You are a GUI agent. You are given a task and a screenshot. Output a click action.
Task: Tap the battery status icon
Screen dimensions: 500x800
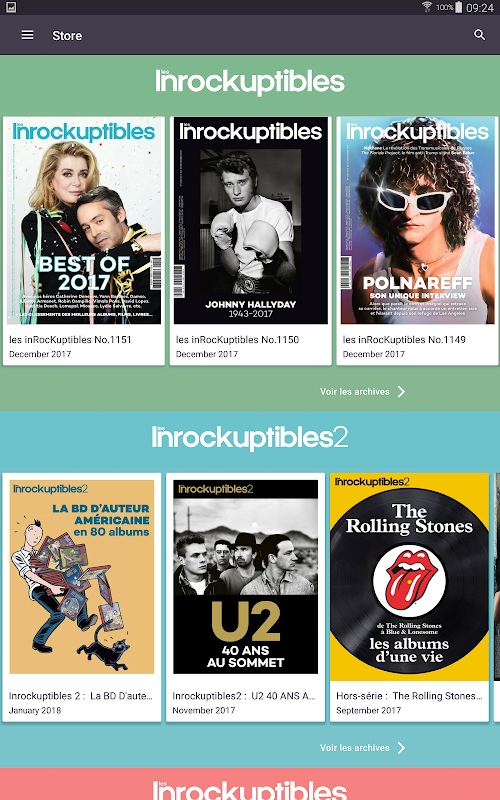[459, 7]
